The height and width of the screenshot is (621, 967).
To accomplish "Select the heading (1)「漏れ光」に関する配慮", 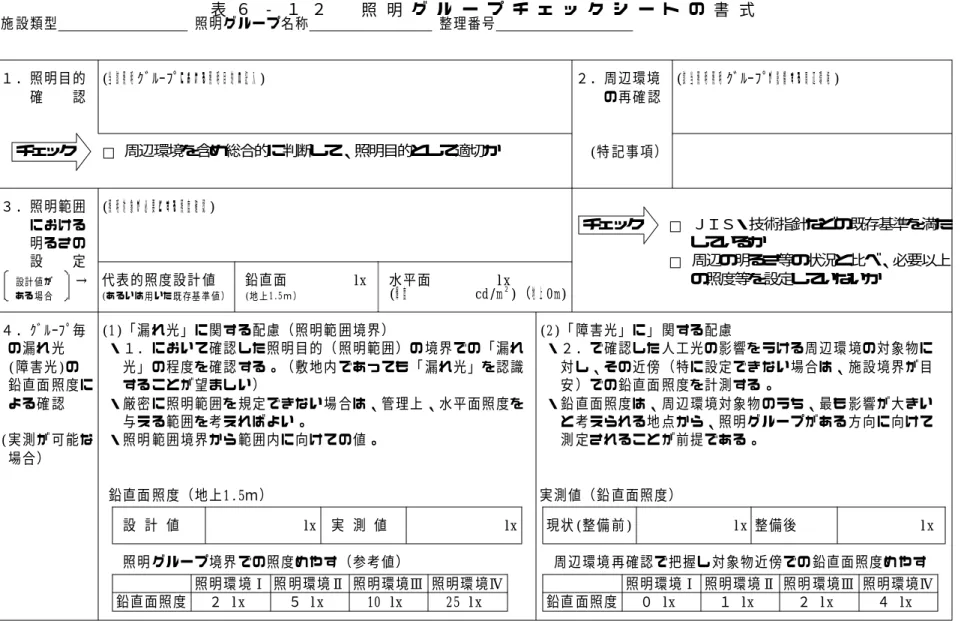I will [x=245, y=330].
